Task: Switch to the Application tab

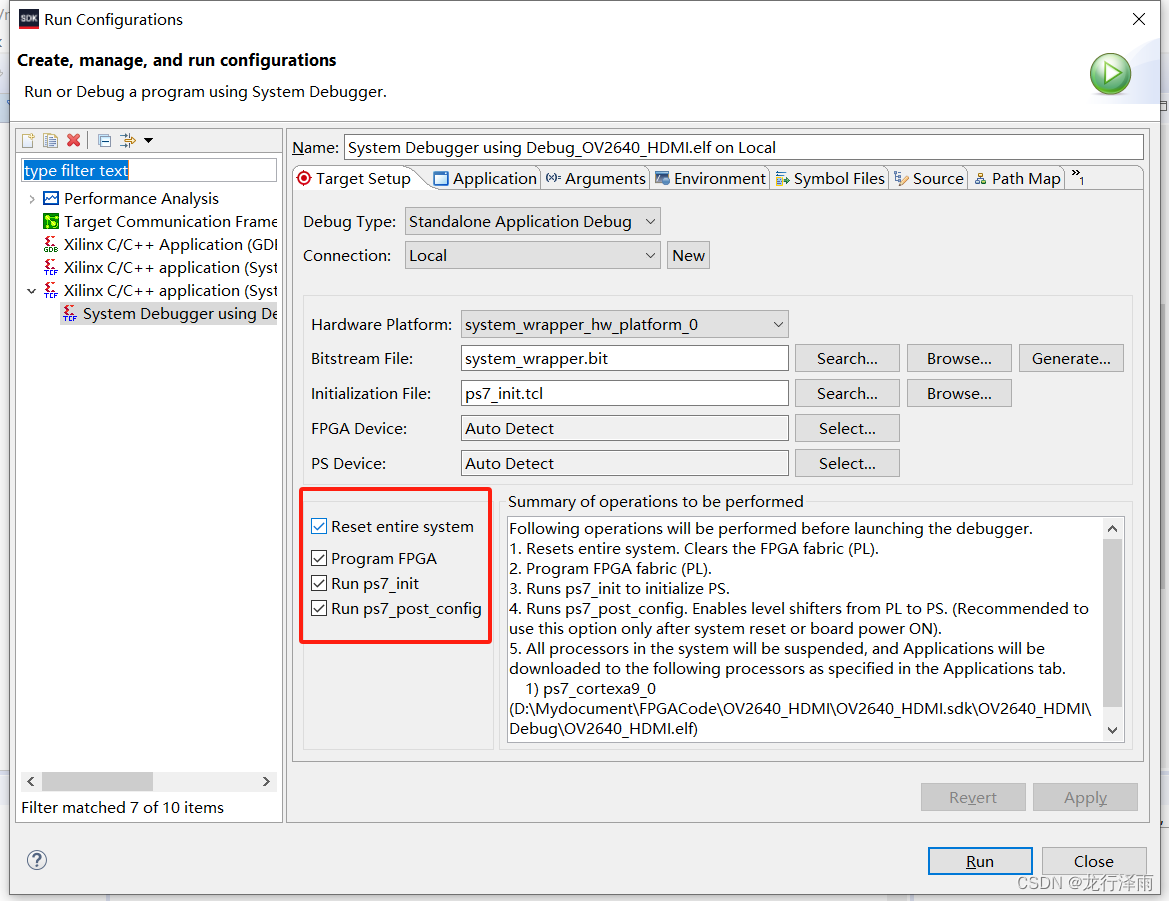Action: [485, 178]
